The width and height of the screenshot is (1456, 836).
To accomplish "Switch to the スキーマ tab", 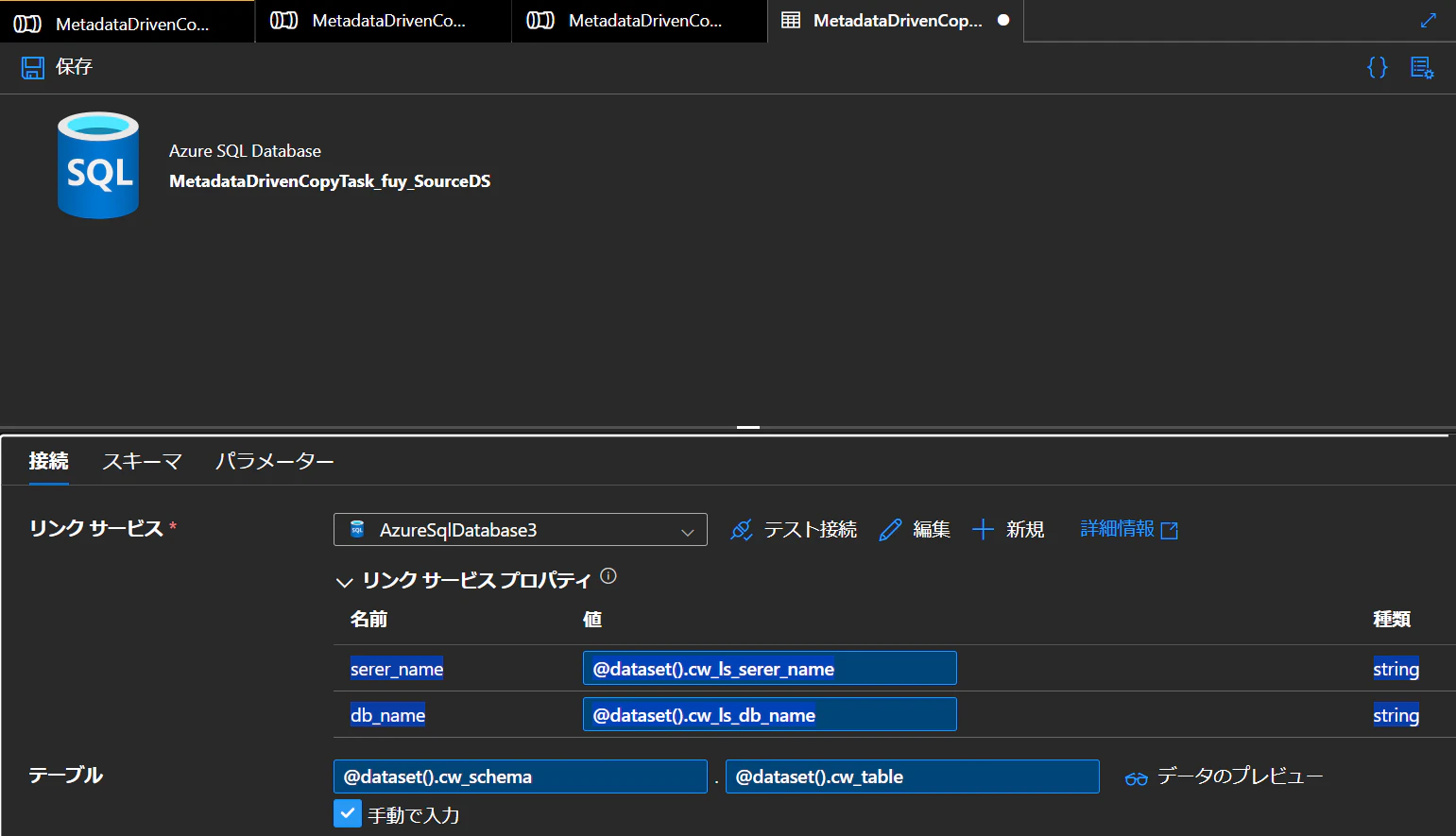I will 142,461.
